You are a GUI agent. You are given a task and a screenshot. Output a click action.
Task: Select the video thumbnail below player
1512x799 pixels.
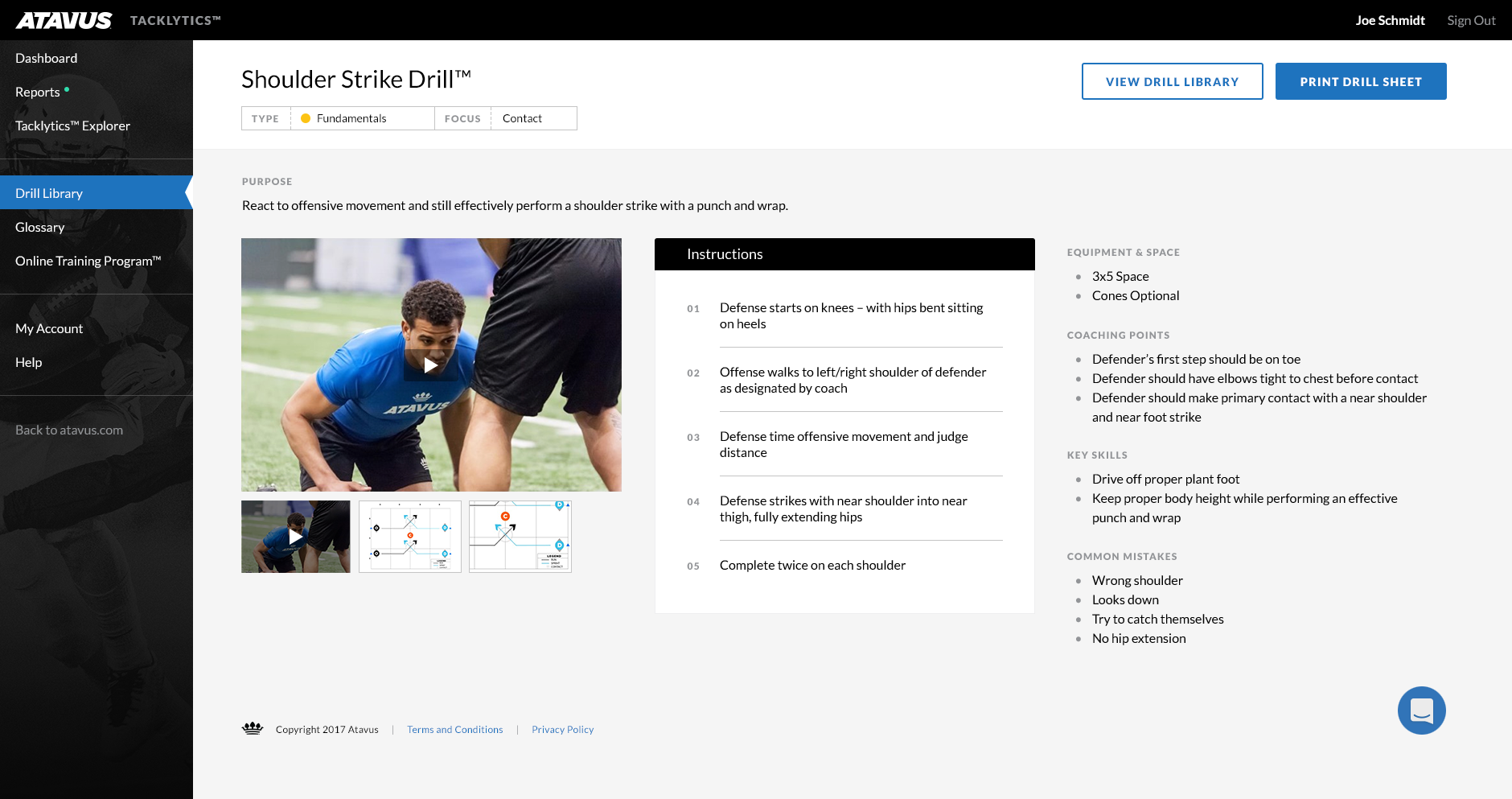(295, 537)
